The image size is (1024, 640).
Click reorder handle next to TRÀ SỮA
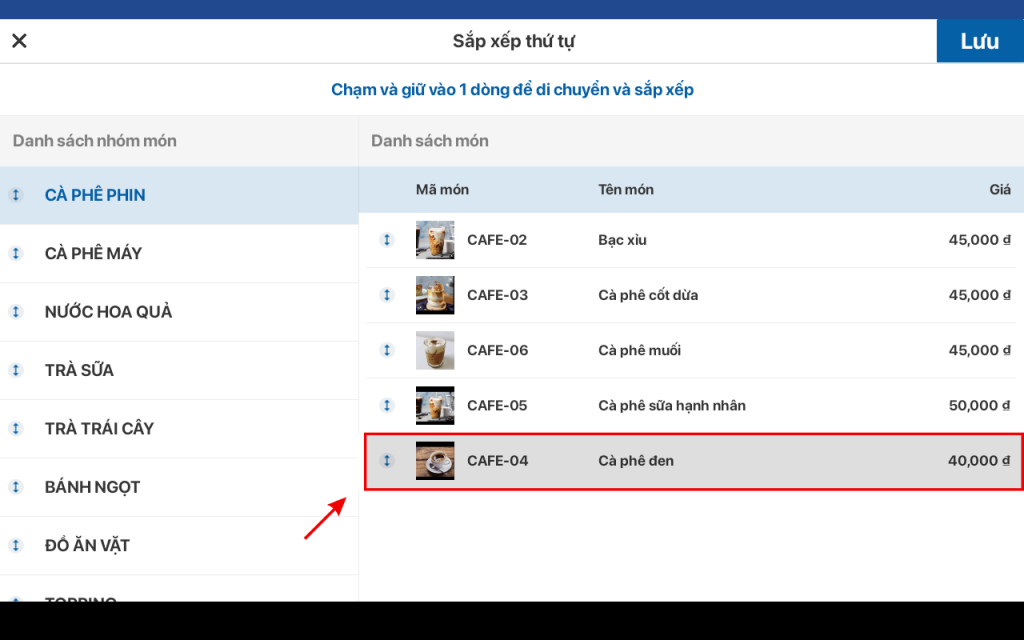click(16, 370)
